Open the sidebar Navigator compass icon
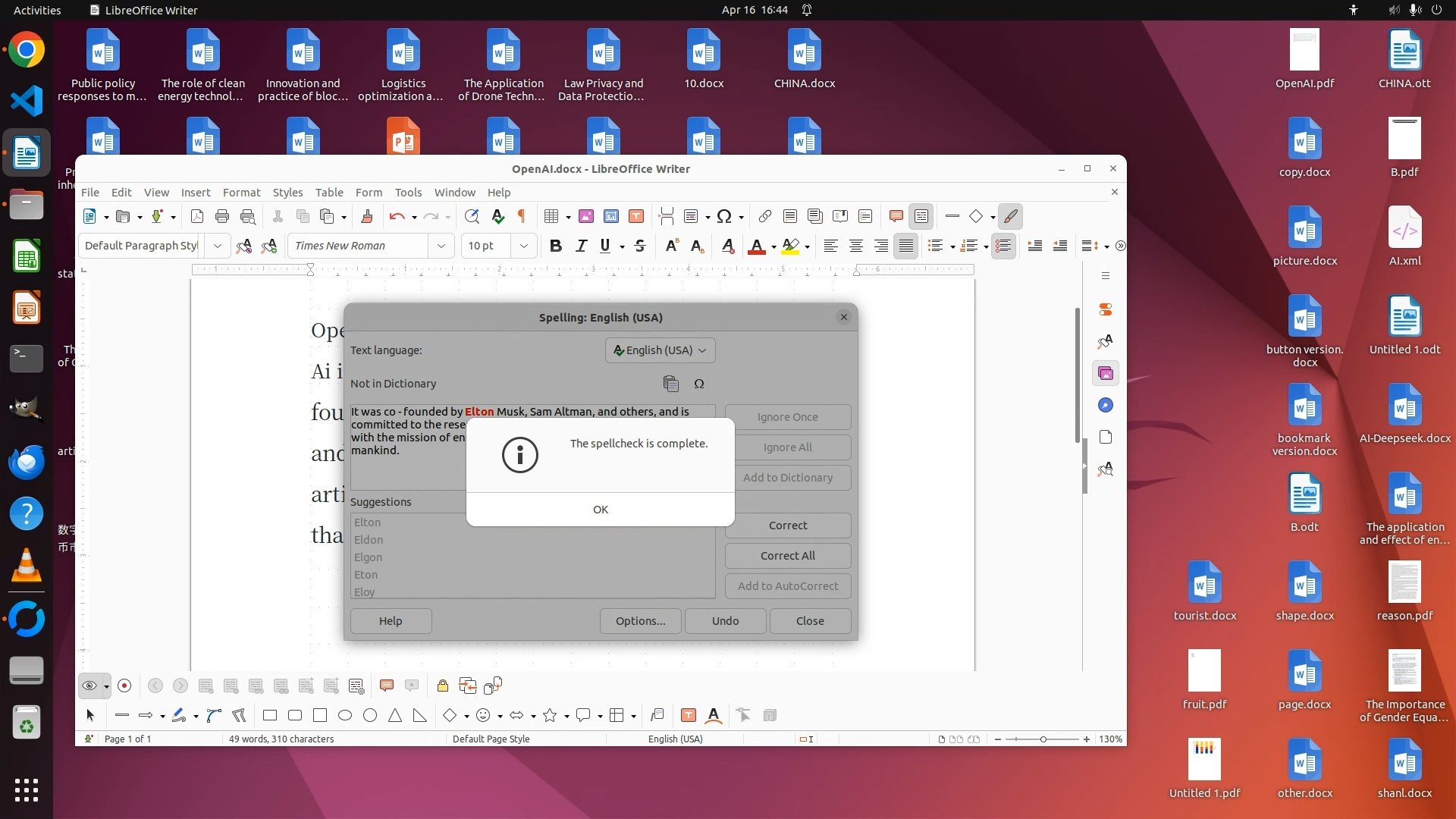The height and width of the screenshot is (819, 1456). click(1106, 405)
